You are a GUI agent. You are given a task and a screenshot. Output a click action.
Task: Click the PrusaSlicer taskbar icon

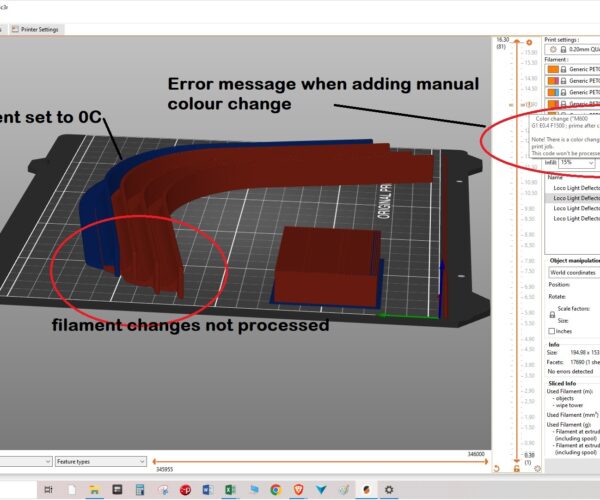coord(367,489)
